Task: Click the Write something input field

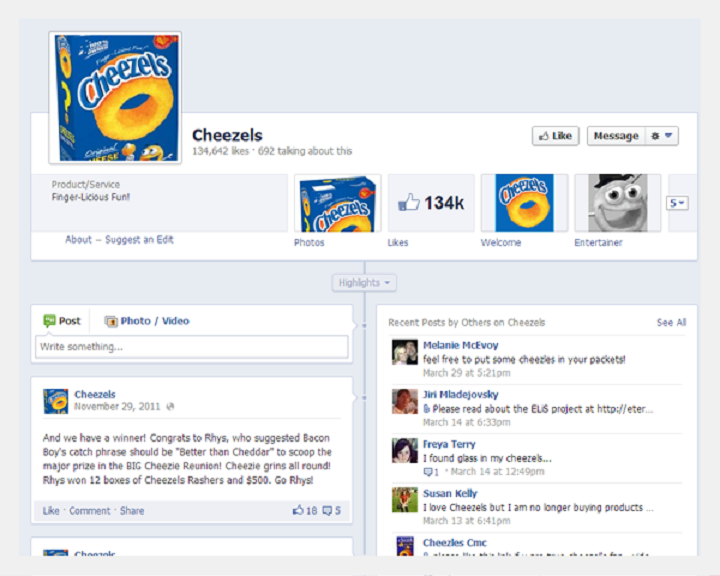Action: pos(191,347)
